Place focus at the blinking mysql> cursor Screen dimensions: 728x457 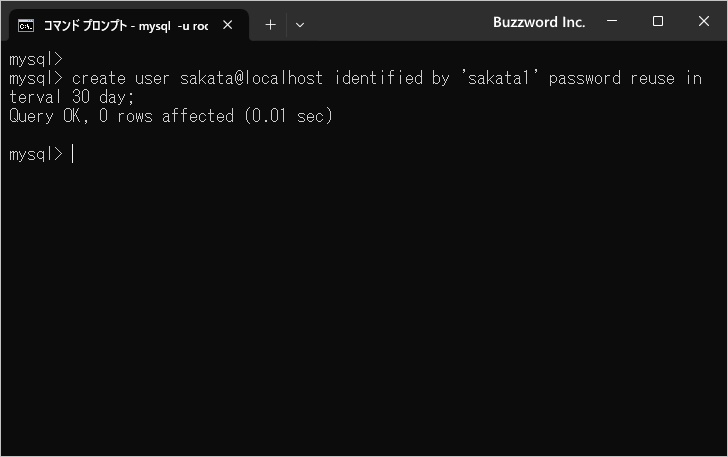73,154
